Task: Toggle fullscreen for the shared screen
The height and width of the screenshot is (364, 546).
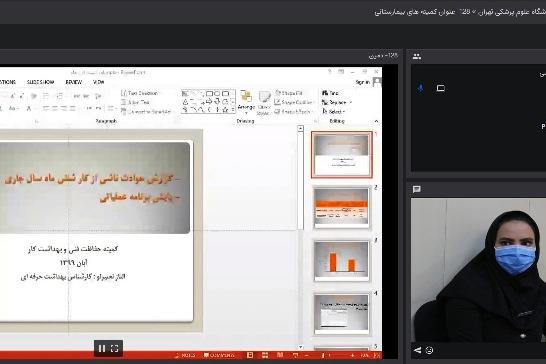Action: coord(115,348)
